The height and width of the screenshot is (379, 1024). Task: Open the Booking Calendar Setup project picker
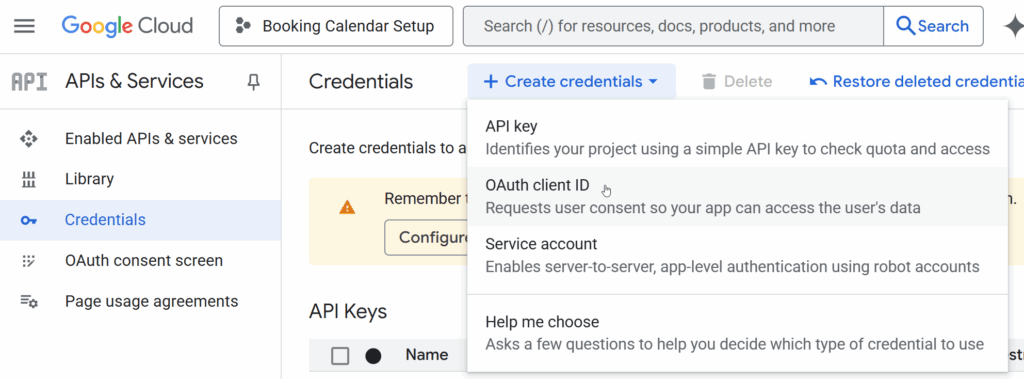point(336,26)
